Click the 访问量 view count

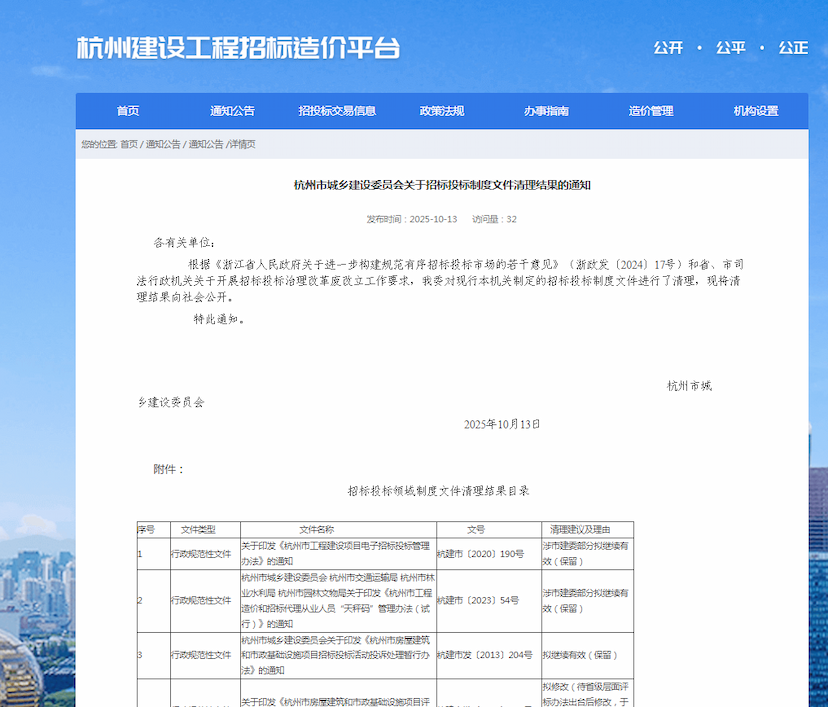(x=494, y=219)
